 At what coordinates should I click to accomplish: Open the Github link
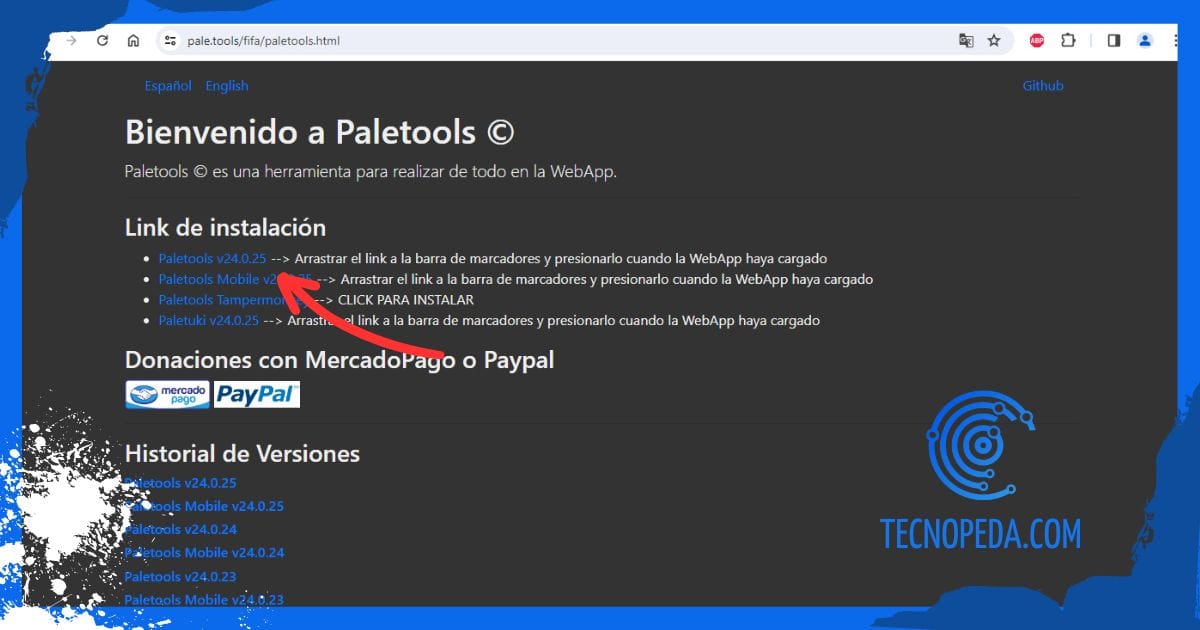coord(1043,86)
